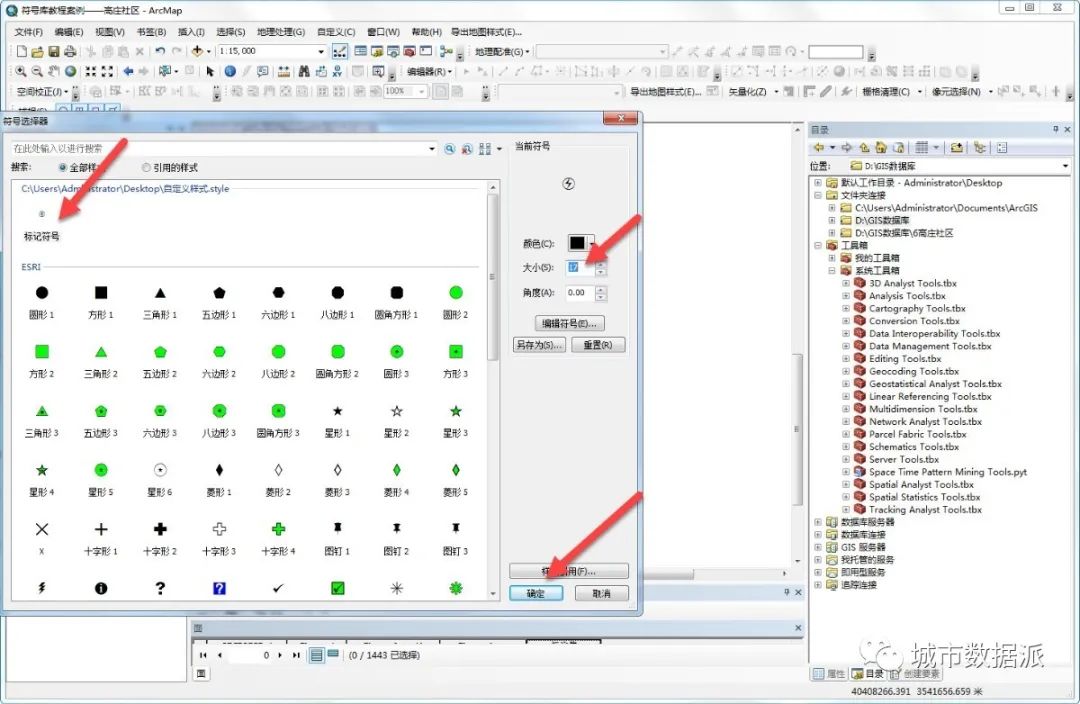Collapse the 系统工具箱 tree node
This screenshot has height=704, width=1080.
831,271
